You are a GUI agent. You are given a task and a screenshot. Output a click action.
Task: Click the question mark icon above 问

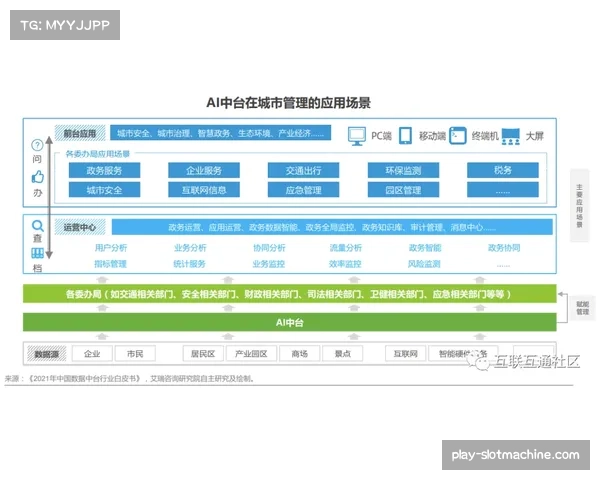click(37, 145)
